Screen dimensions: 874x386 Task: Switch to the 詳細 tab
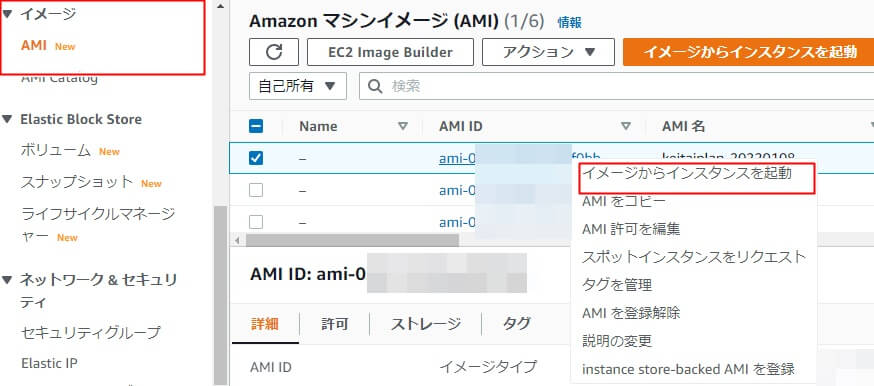click(265, 324)
